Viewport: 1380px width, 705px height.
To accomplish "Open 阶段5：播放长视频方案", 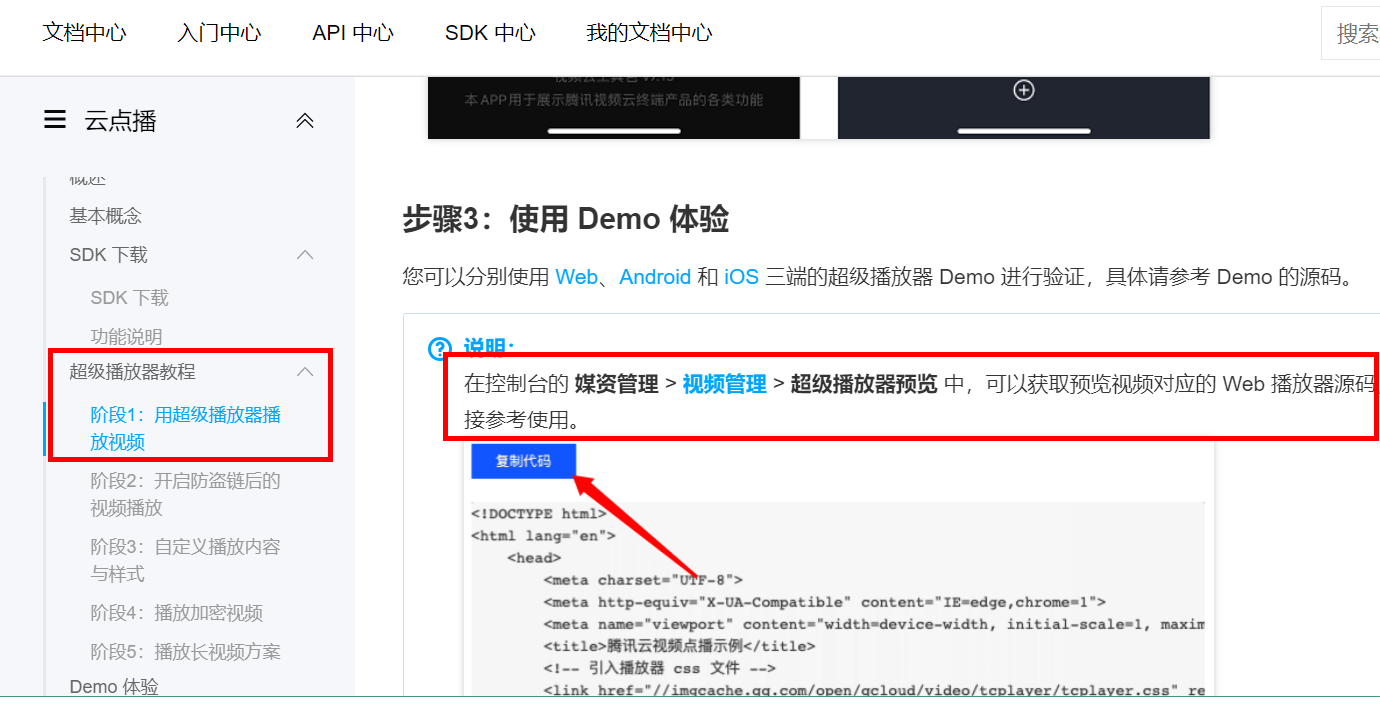I will pos(186,652).
